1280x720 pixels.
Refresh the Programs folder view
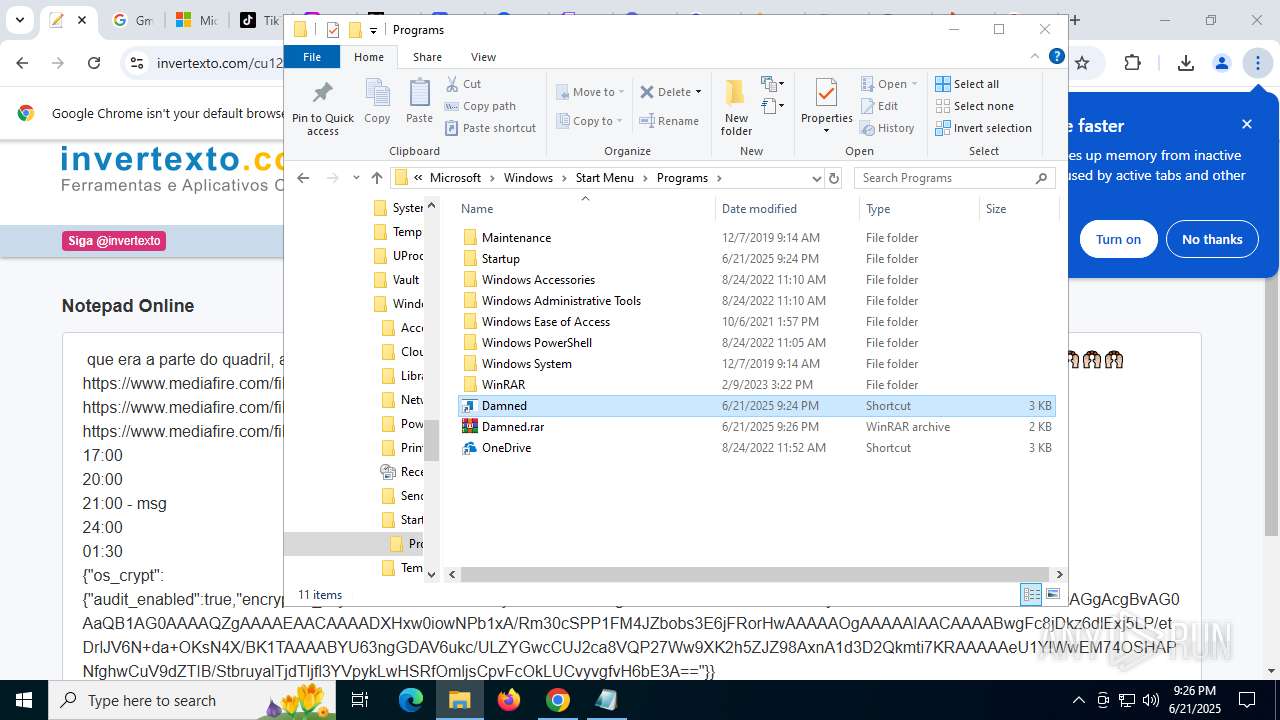point(834,178)
